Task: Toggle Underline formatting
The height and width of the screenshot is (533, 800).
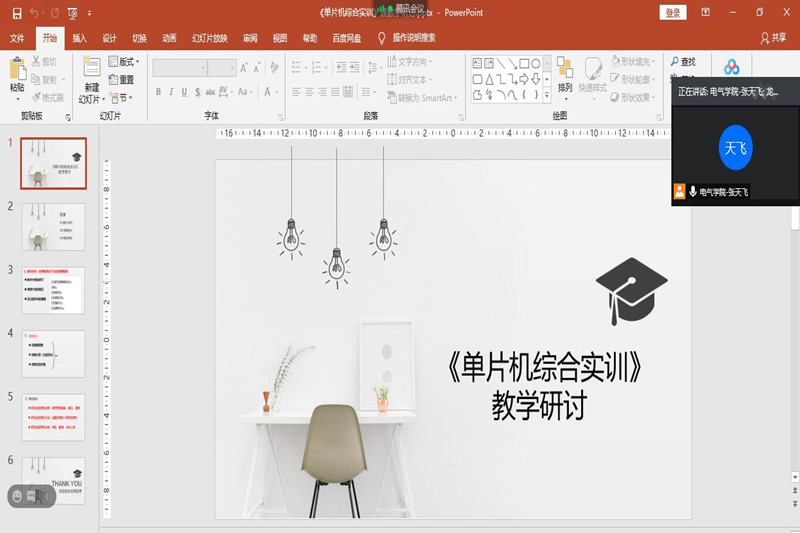Action: click(x=185, y=93)
